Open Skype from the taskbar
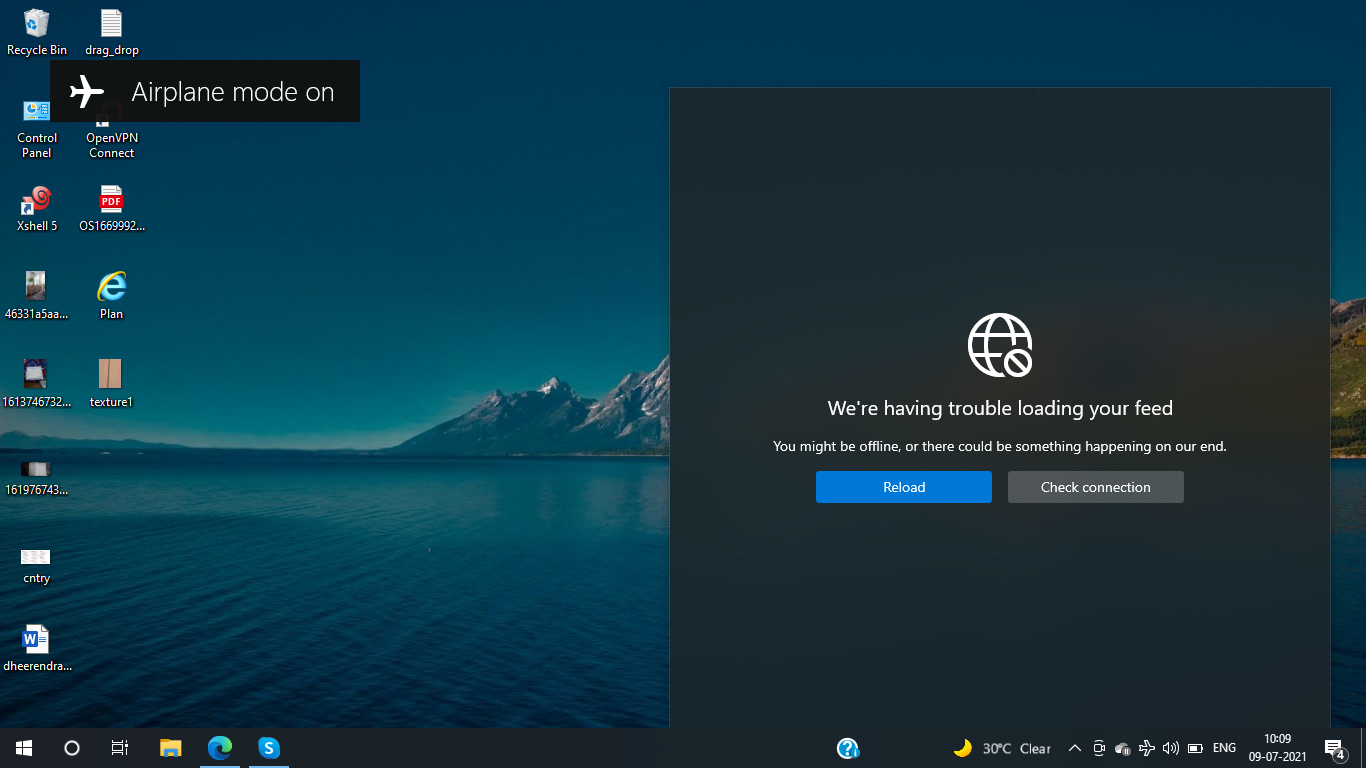The width and height of the screenshot is (1366, 768). point(268,748)
